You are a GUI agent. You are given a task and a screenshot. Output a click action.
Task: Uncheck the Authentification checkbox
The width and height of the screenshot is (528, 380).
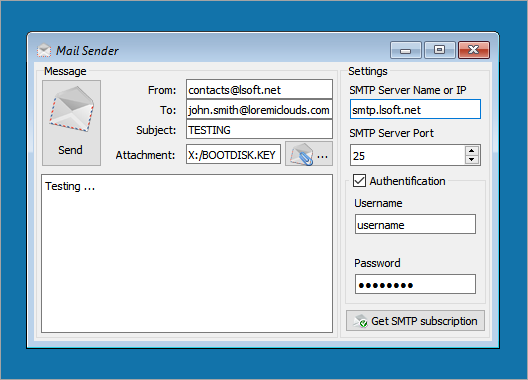point(359,181)
